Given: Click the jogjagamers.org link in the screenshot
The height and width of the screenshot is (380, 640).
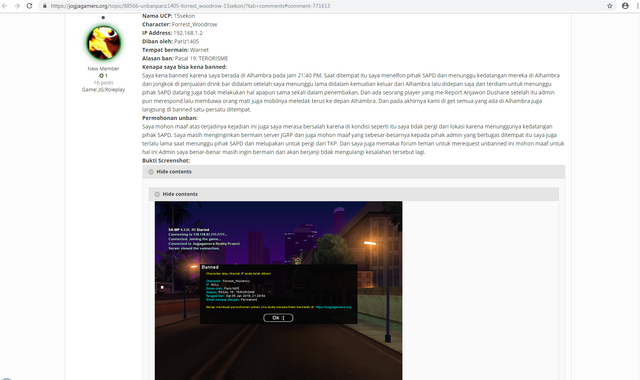Looking at the screenshot, I should pyautogui.click(x=333, y=307).
